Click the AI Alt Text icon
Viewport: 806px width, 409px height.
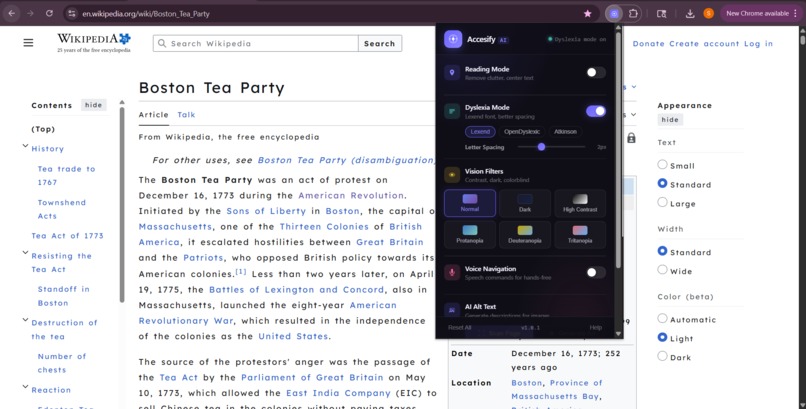click(x=452, y=310)
